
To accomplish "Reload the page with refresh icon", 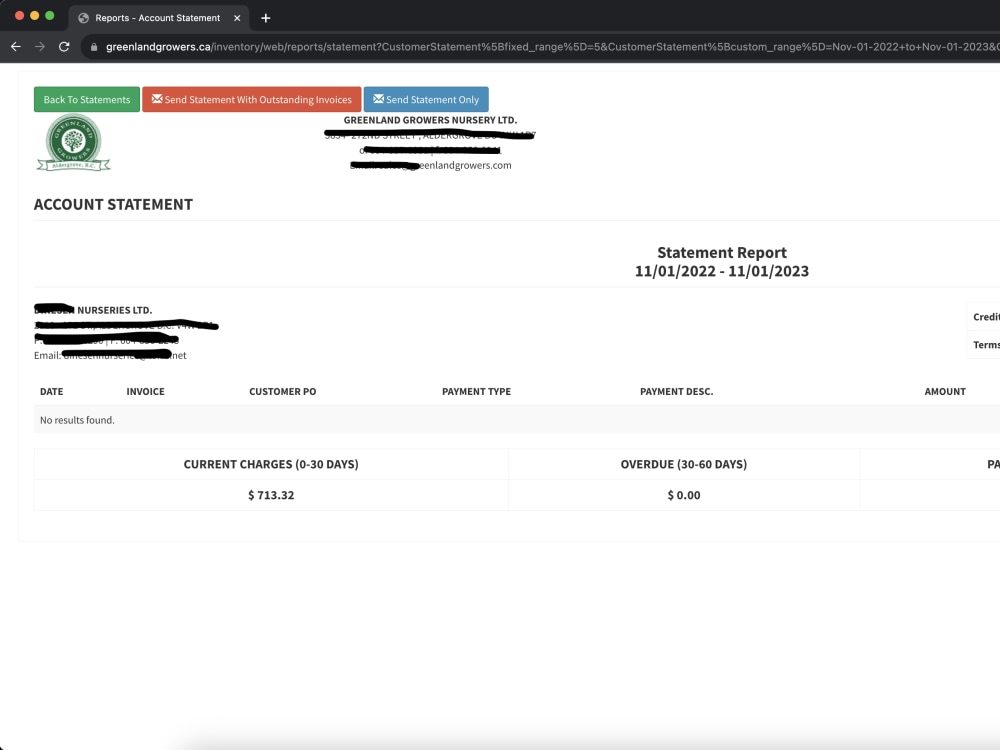I will coord(64,47).
